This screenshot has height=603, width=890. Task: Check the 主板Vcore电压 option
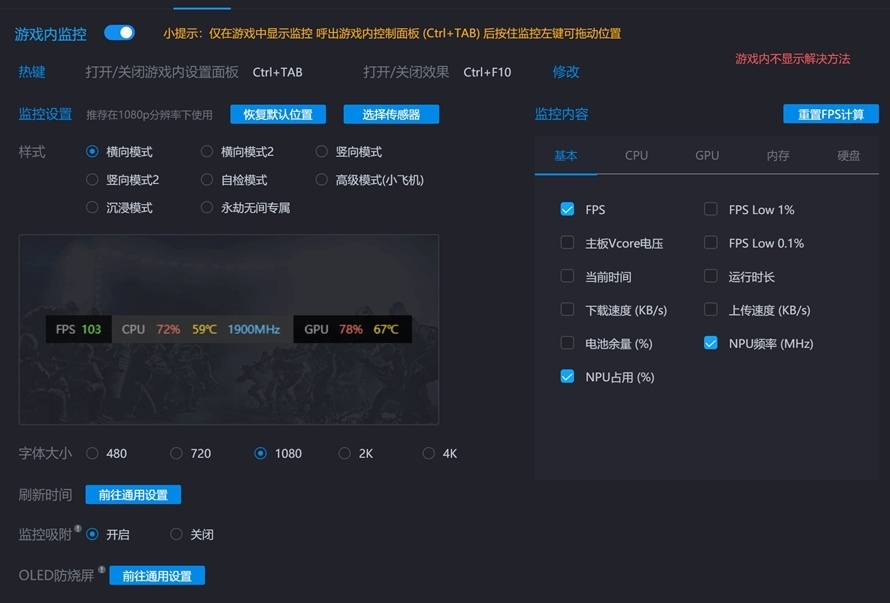[567, 243]
